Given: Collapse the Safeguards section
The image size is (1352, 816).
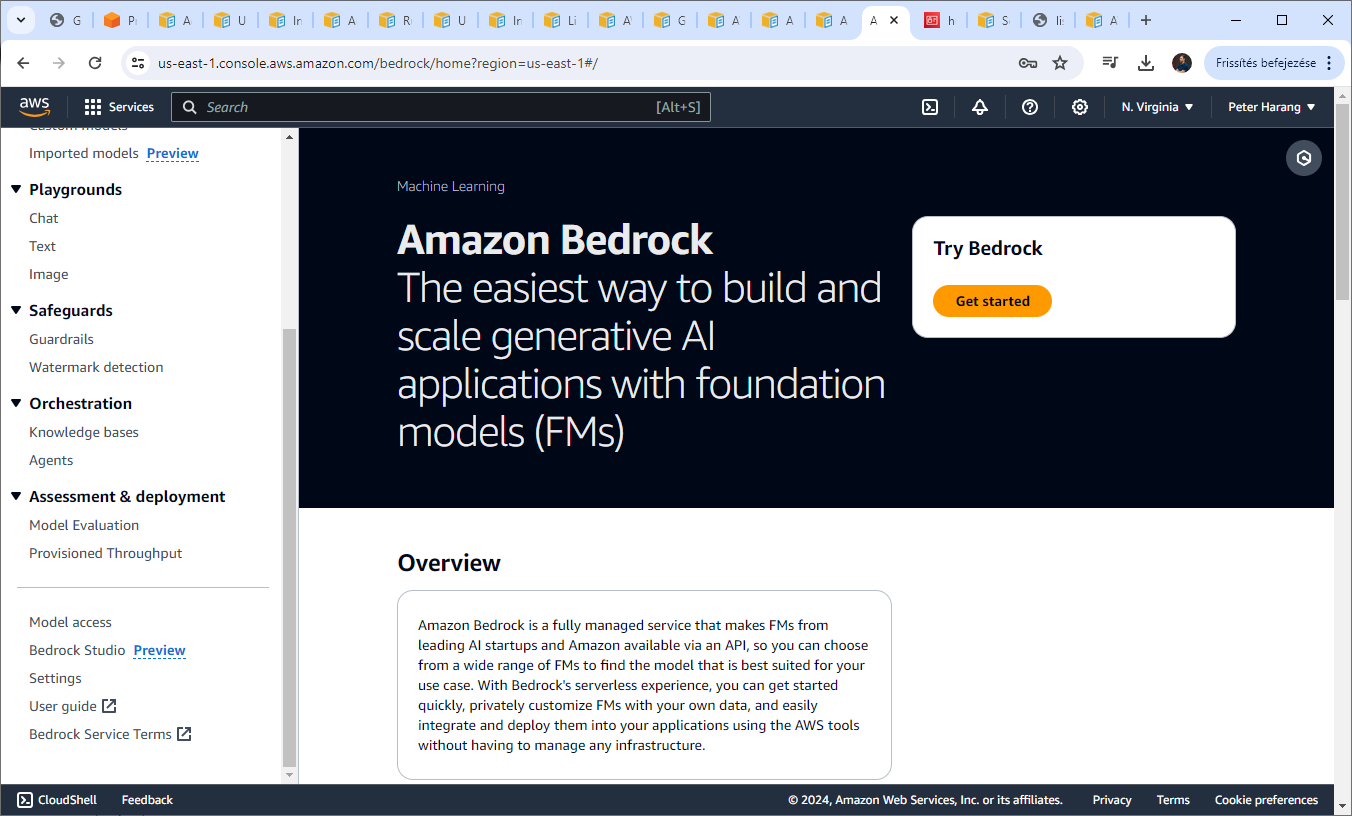Looking at the screenshot, I should point(16,310).
